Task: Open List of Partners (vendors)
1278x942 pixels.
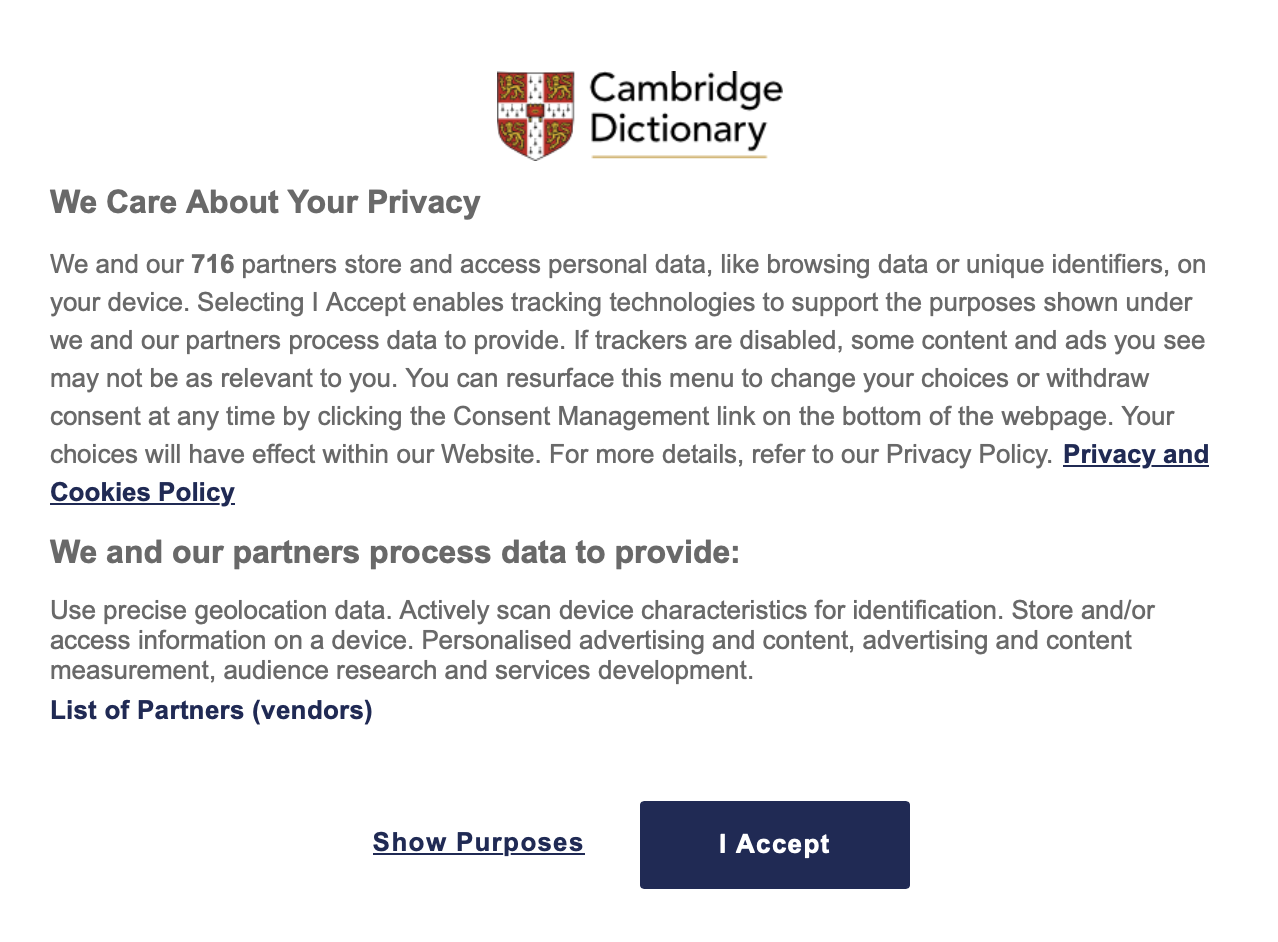Action: pyautogui.click(x=211, y=710)
